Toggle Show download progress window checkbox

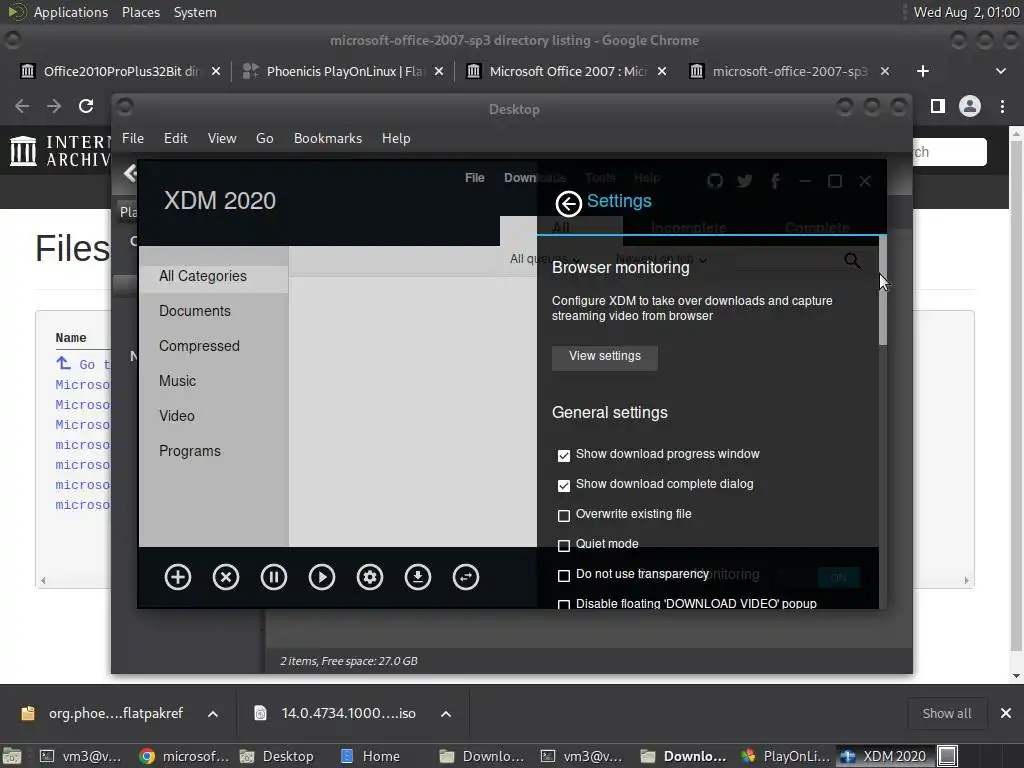[x=564, y=455]
